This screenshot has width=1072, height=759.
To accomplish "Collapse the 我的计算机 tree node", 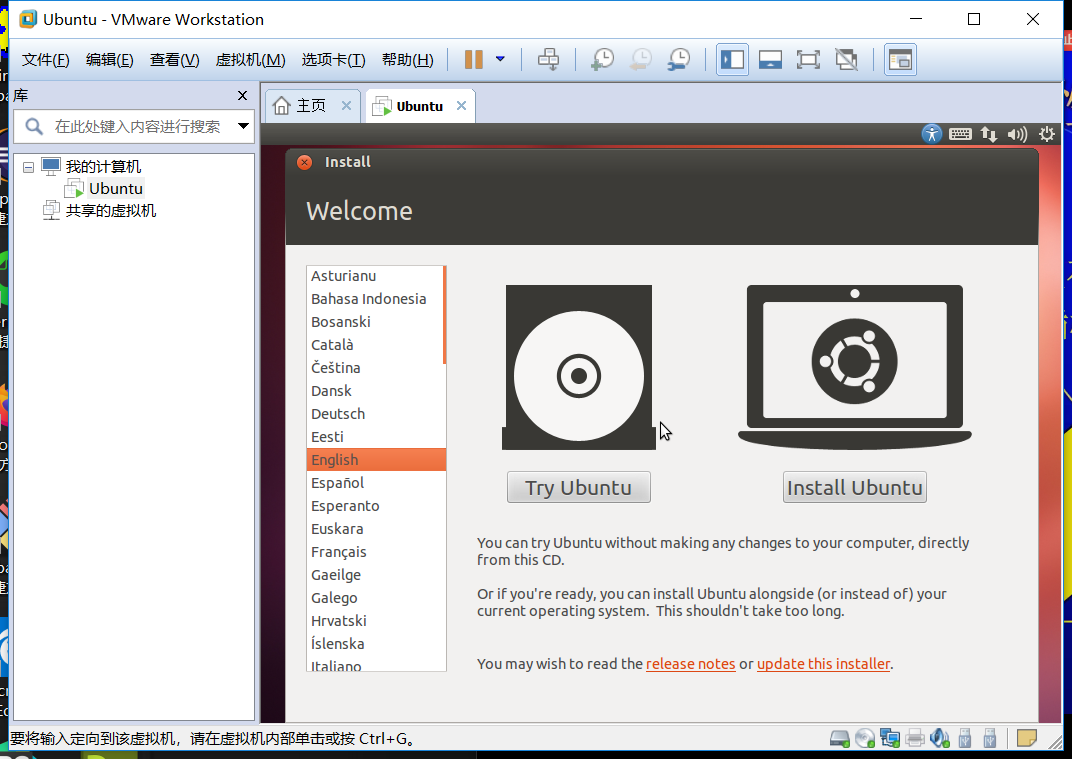I will (x=28, y=167).
